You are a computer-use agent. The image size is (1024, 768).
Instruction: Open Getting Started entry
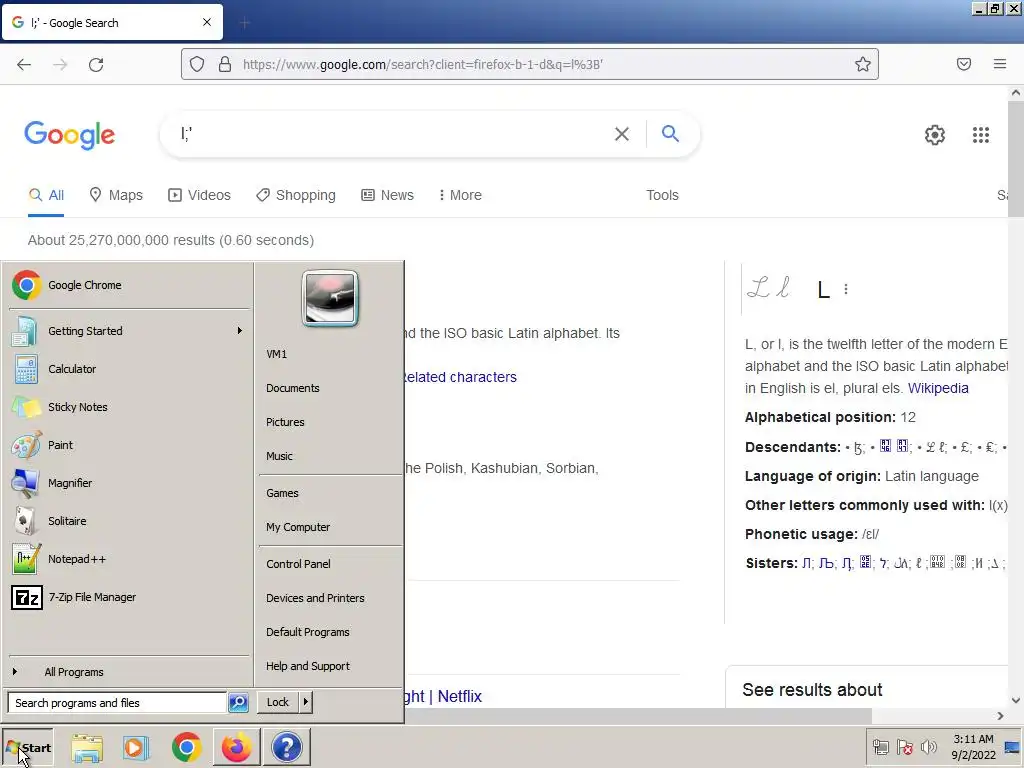pyautogui.click(x=129, y=331)
